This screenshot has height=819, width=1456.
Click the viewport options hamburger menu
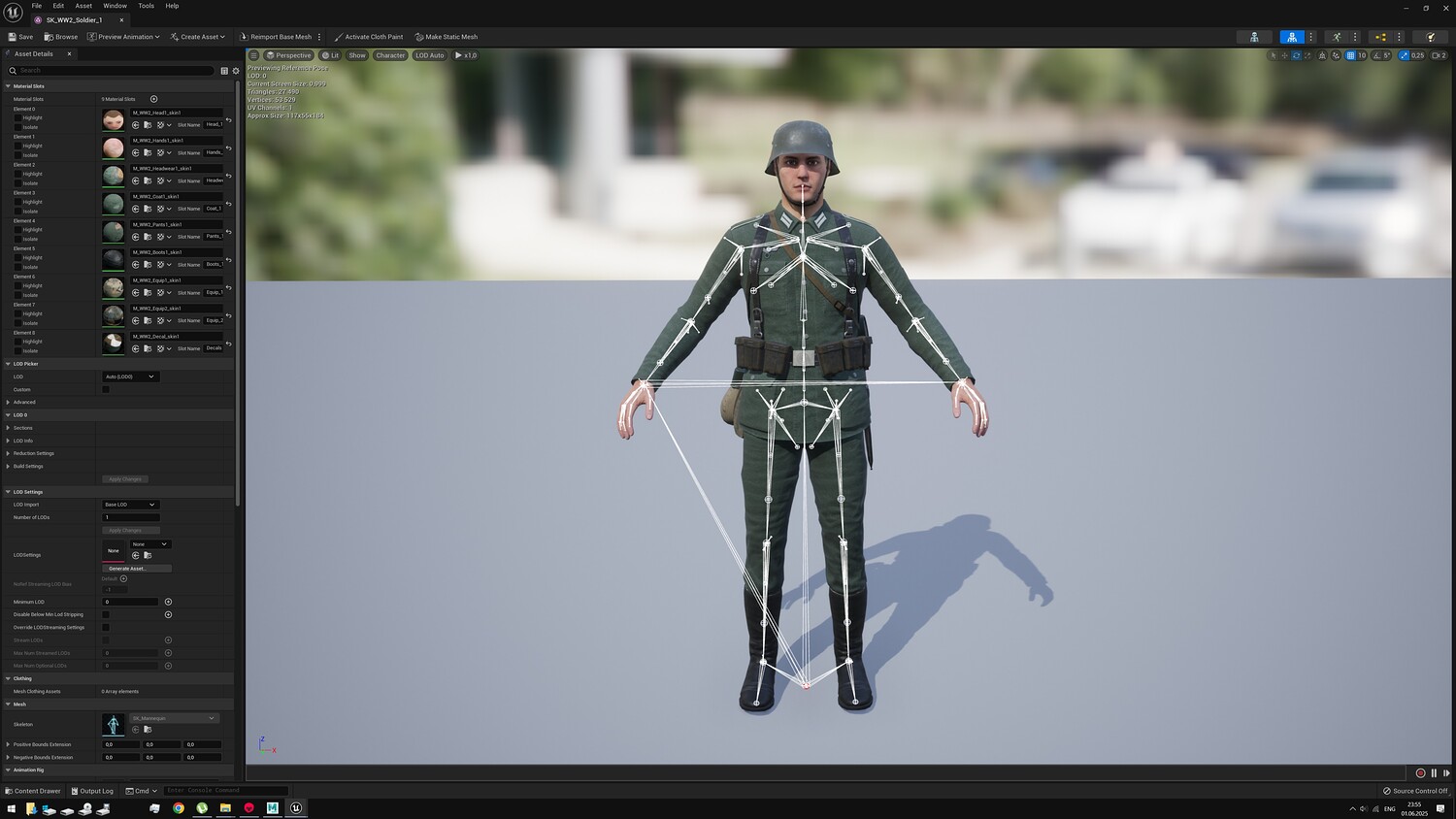[254, 55]
